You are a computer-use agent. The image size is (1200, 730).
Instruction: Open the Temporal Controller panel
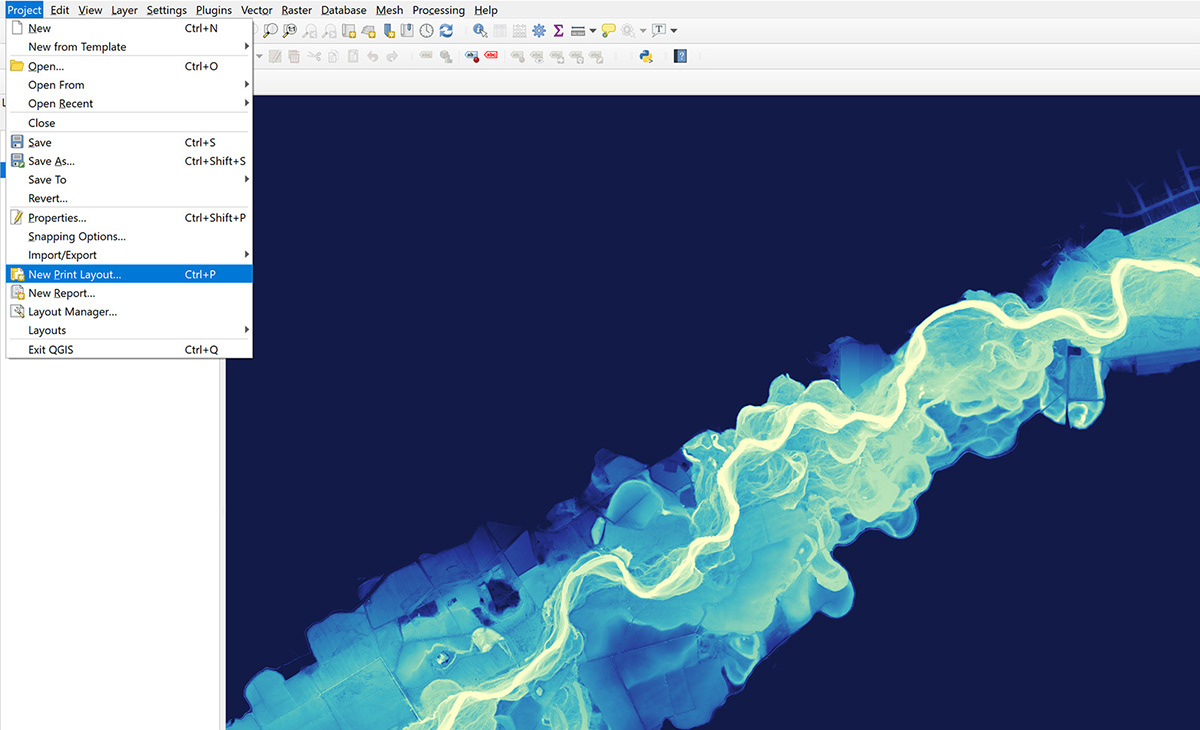click(425, 30)
